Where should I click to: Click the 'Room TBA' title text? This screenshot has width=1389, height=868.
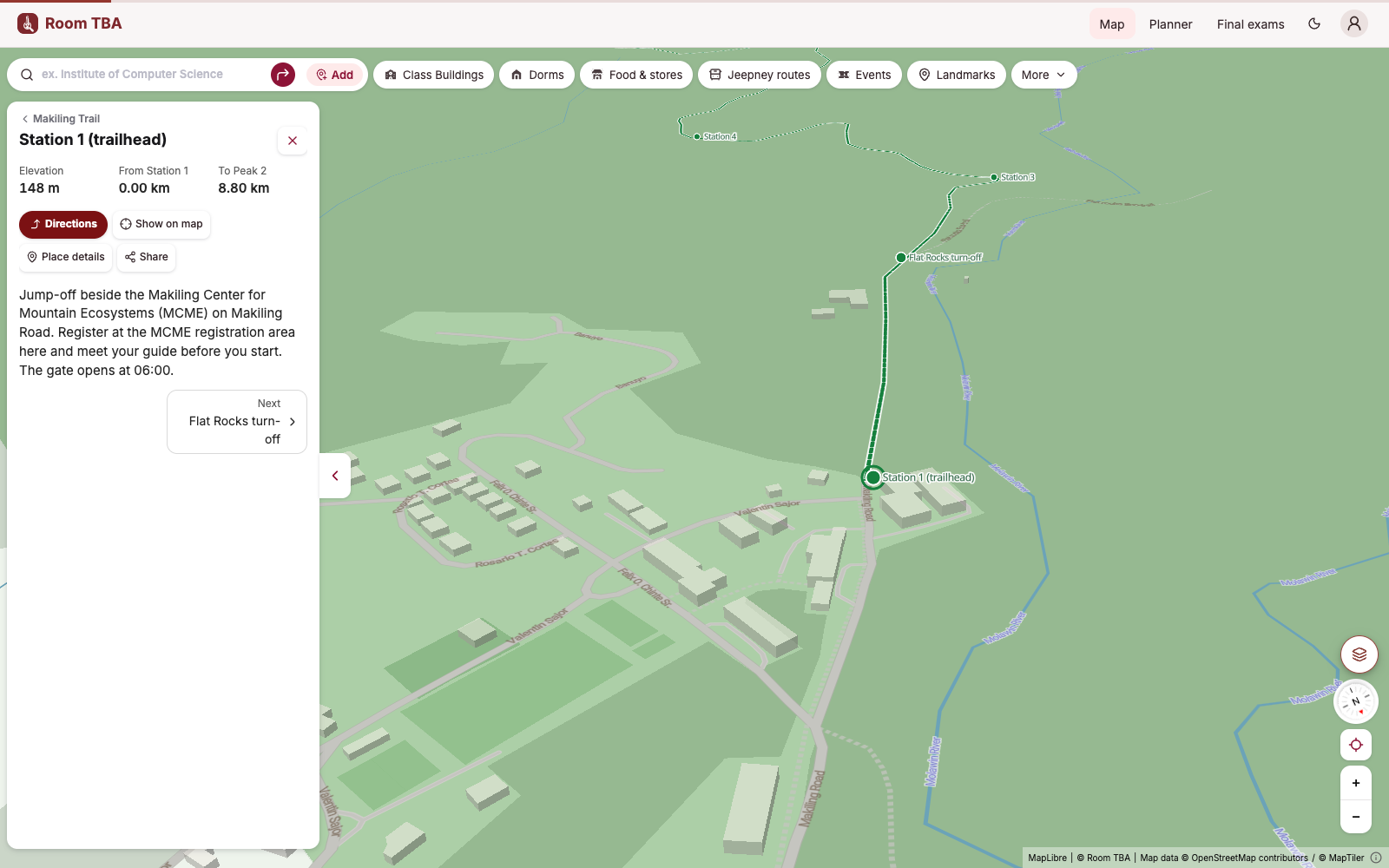click(x=83, y=23)
